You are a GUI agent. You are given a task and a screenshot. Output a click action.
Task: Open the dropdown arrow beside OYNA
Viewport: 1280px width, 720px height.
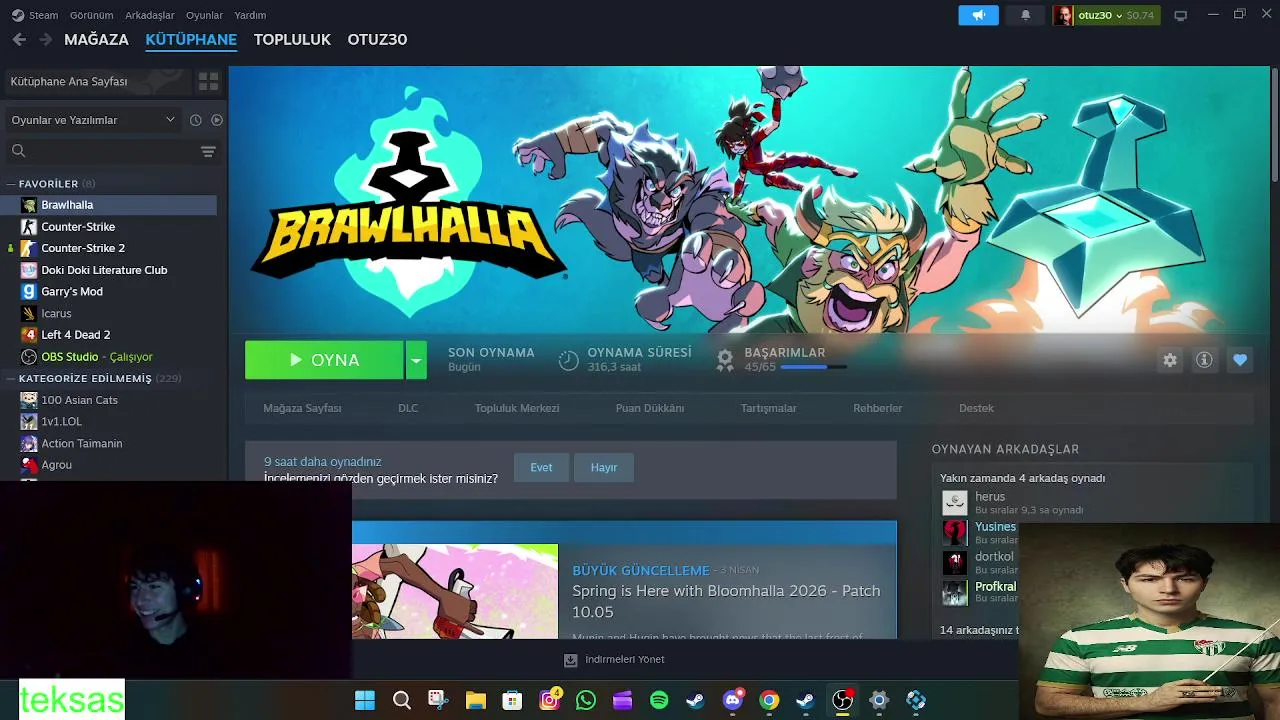416,360
